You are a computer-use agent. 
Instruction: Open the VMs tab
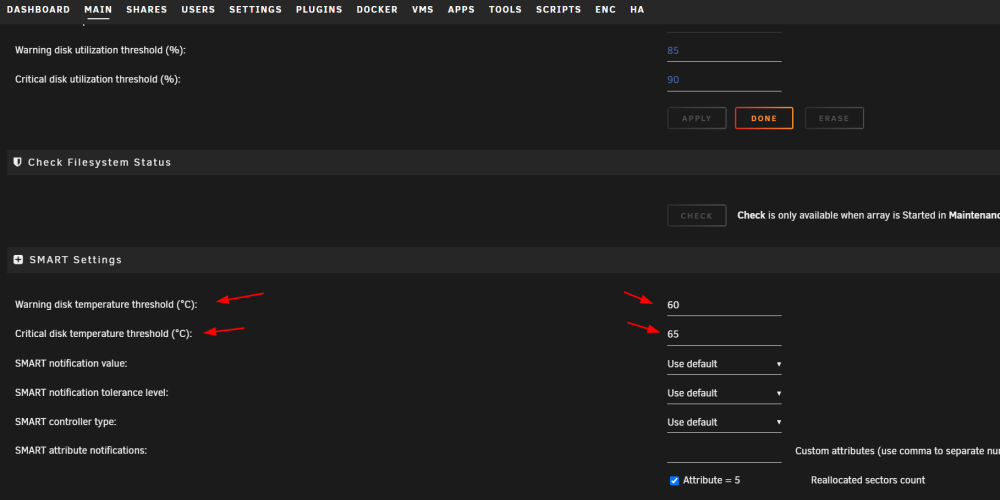click(423, 10)
